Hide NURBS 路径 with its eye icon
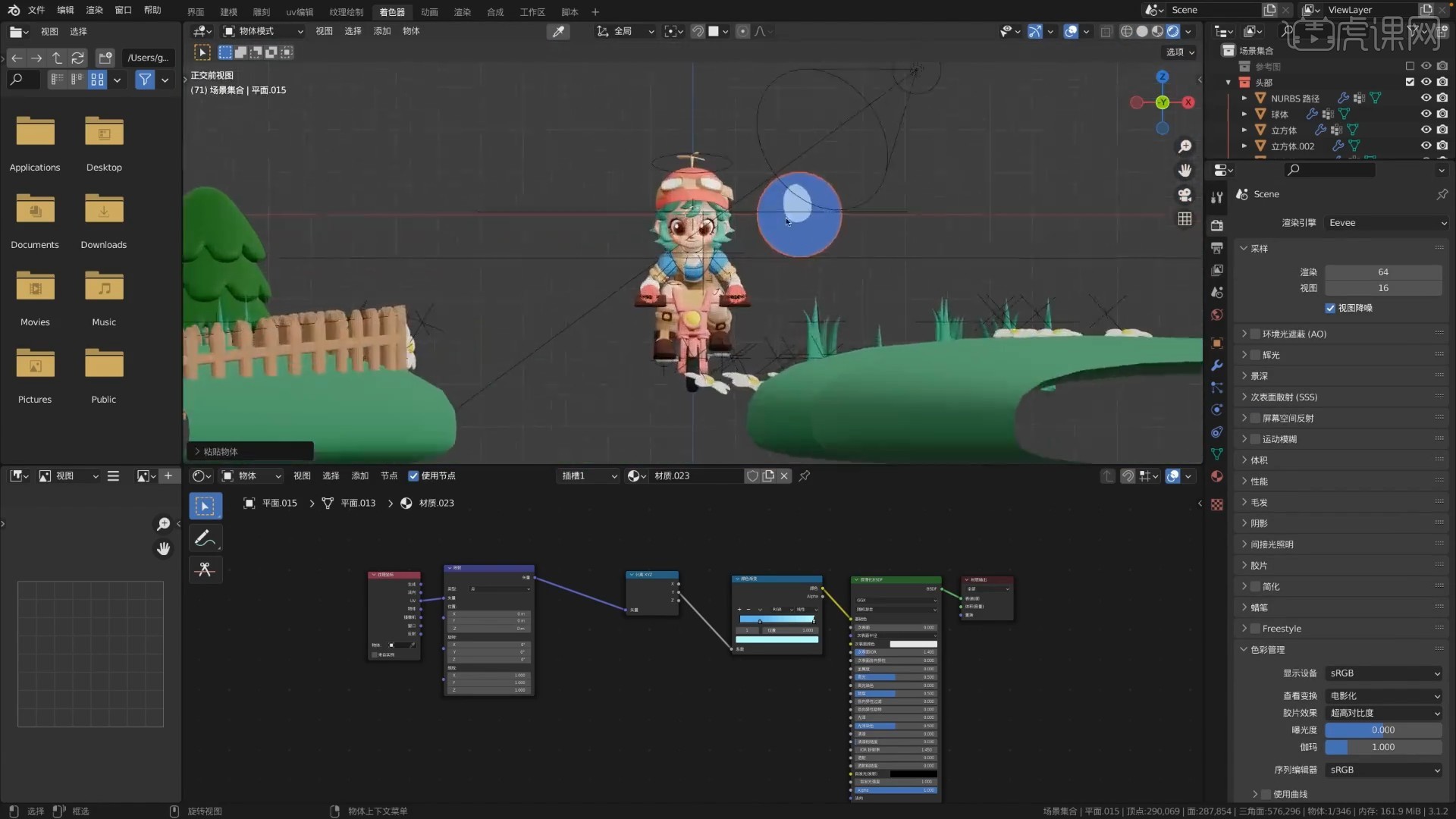 coord(1426,98)
